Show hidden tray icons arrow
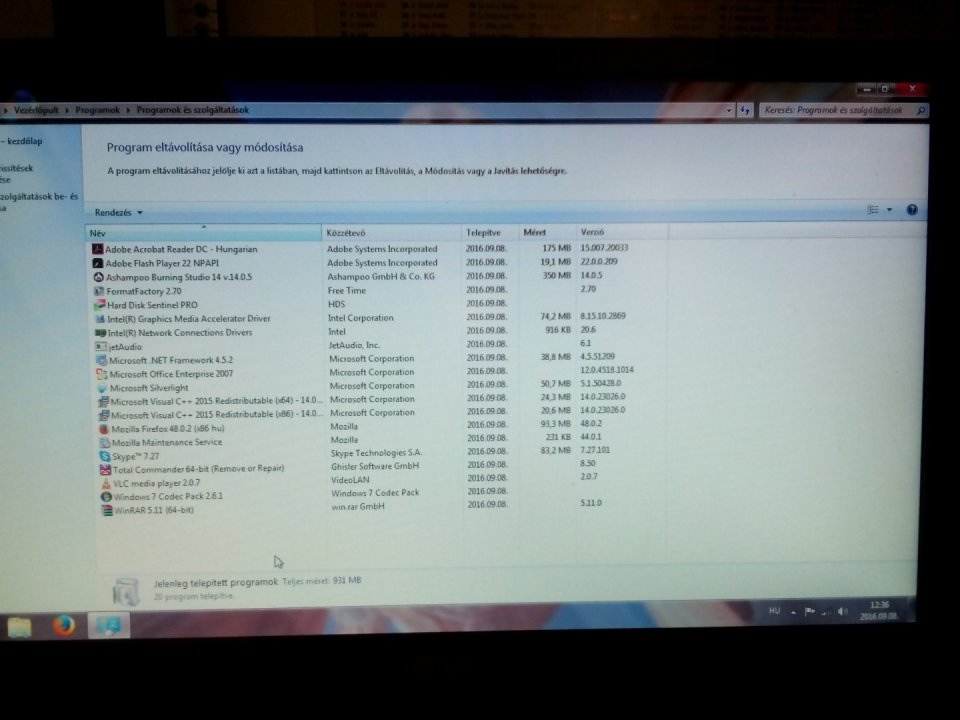The width and height of the screenshot is (960, 720). pos(793,612)
